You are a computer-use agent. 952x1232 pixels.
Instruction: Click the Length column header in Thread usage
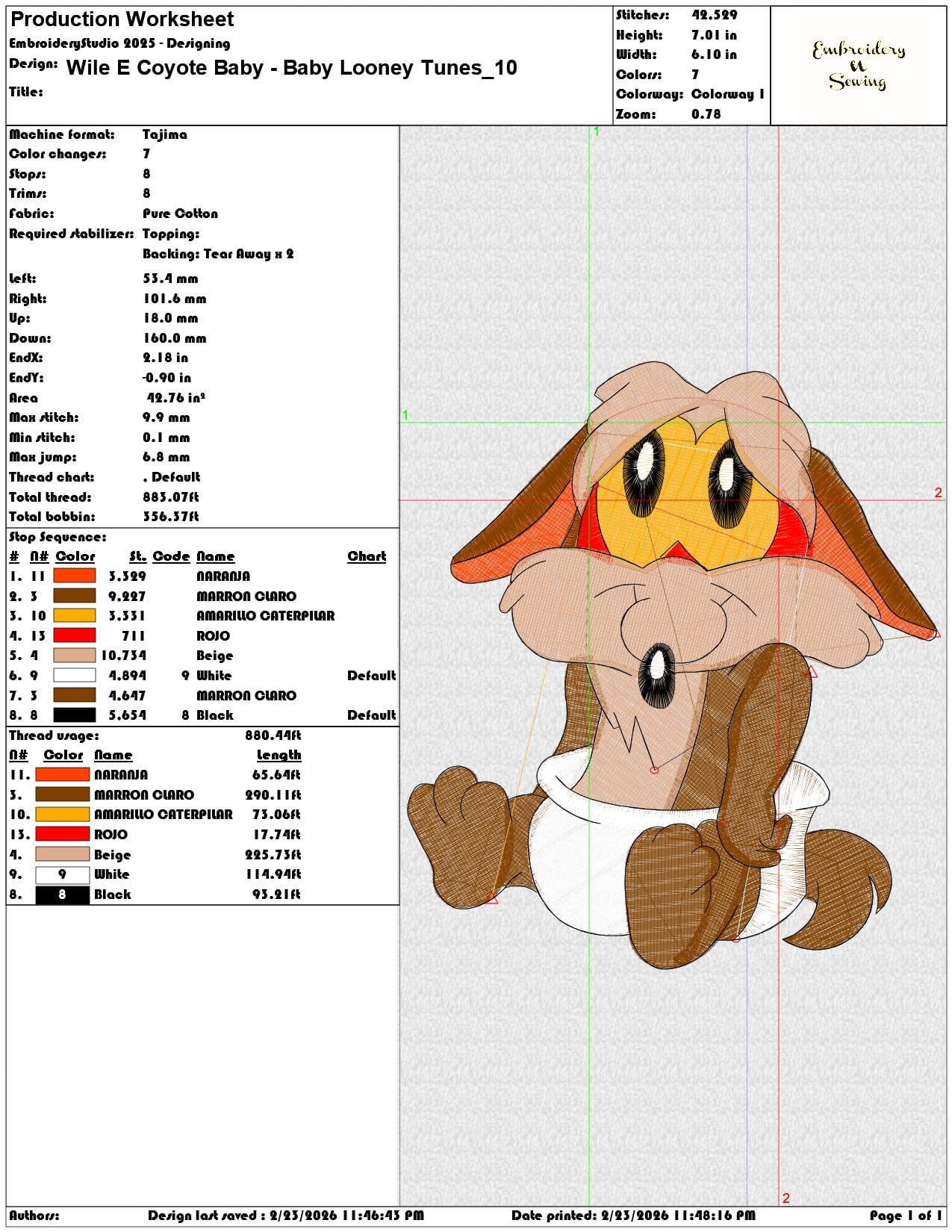[279, 755]
